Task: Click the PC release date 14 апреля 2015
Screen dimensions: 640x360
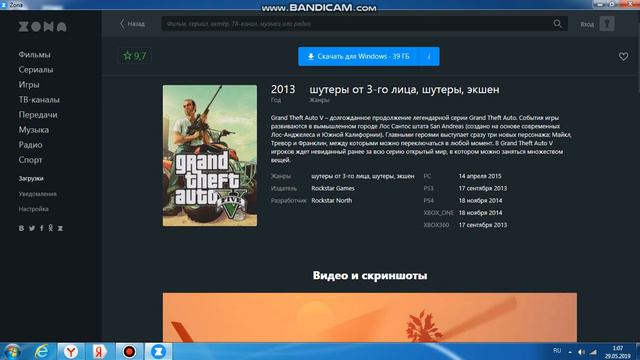Action: tap(480, 176)
